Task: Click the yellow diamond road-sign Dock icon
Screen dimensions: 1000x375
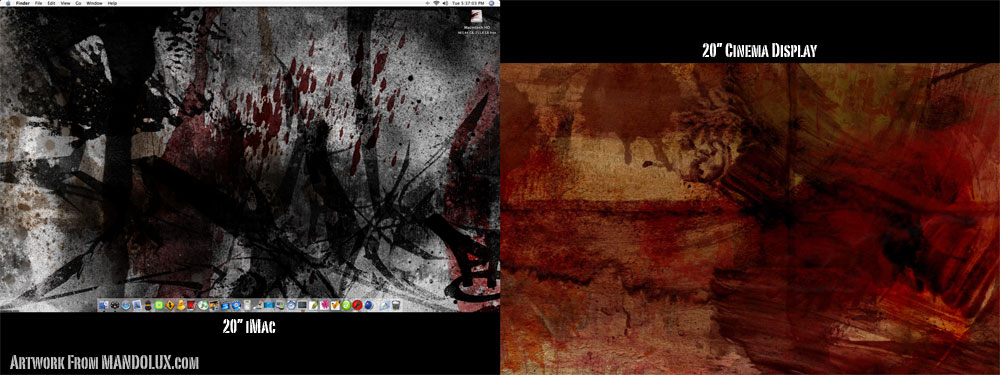Action: coord(170,305)
